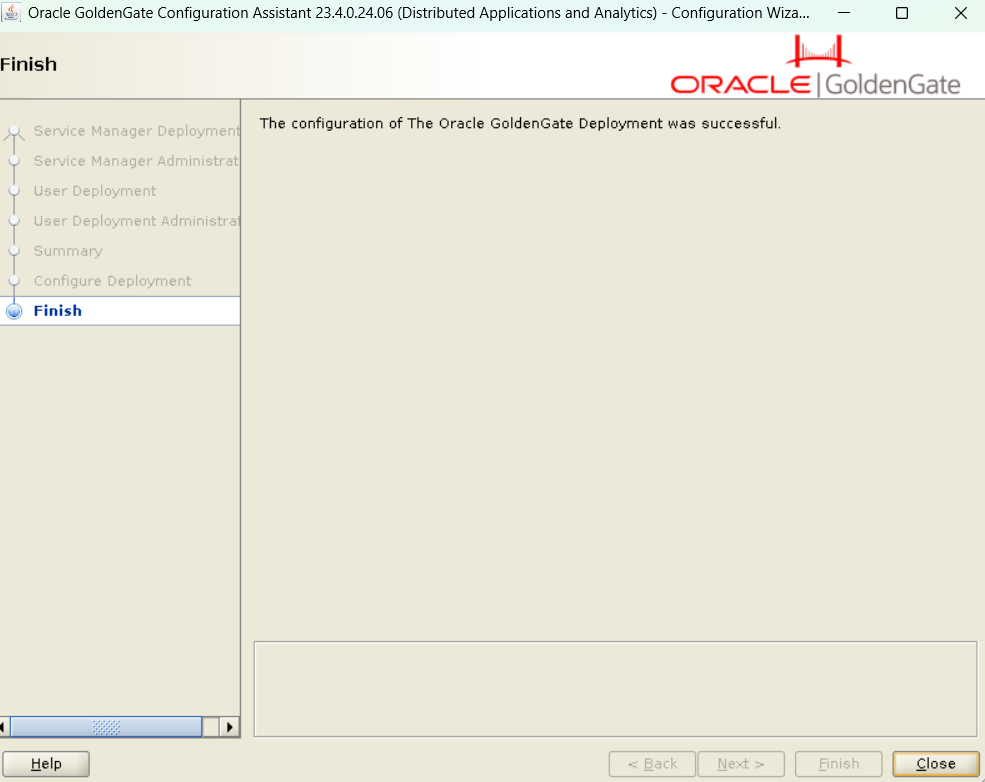Screen dimensions: 985x782
Task: Select Summary step in sidebar
Action: [68, 251]
